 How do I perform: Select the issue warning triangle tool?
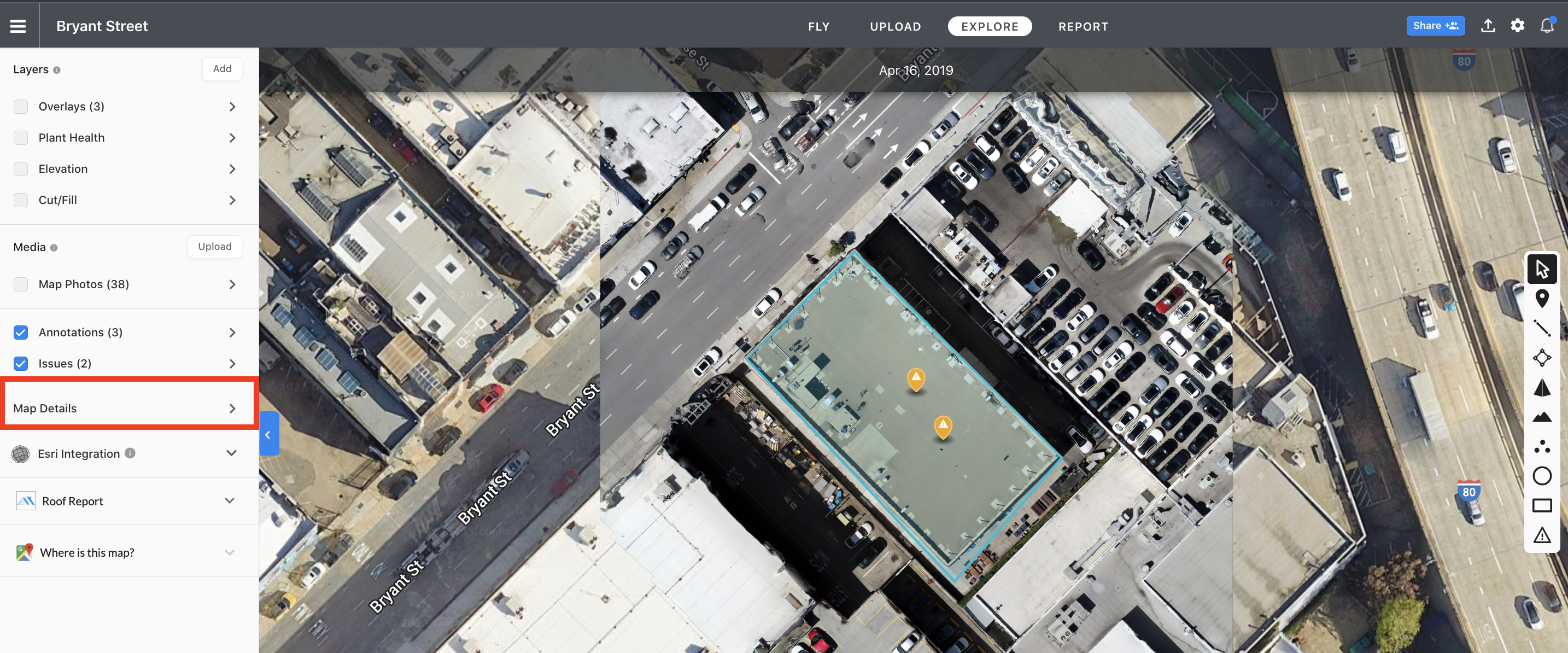[x=1541, y=535]
